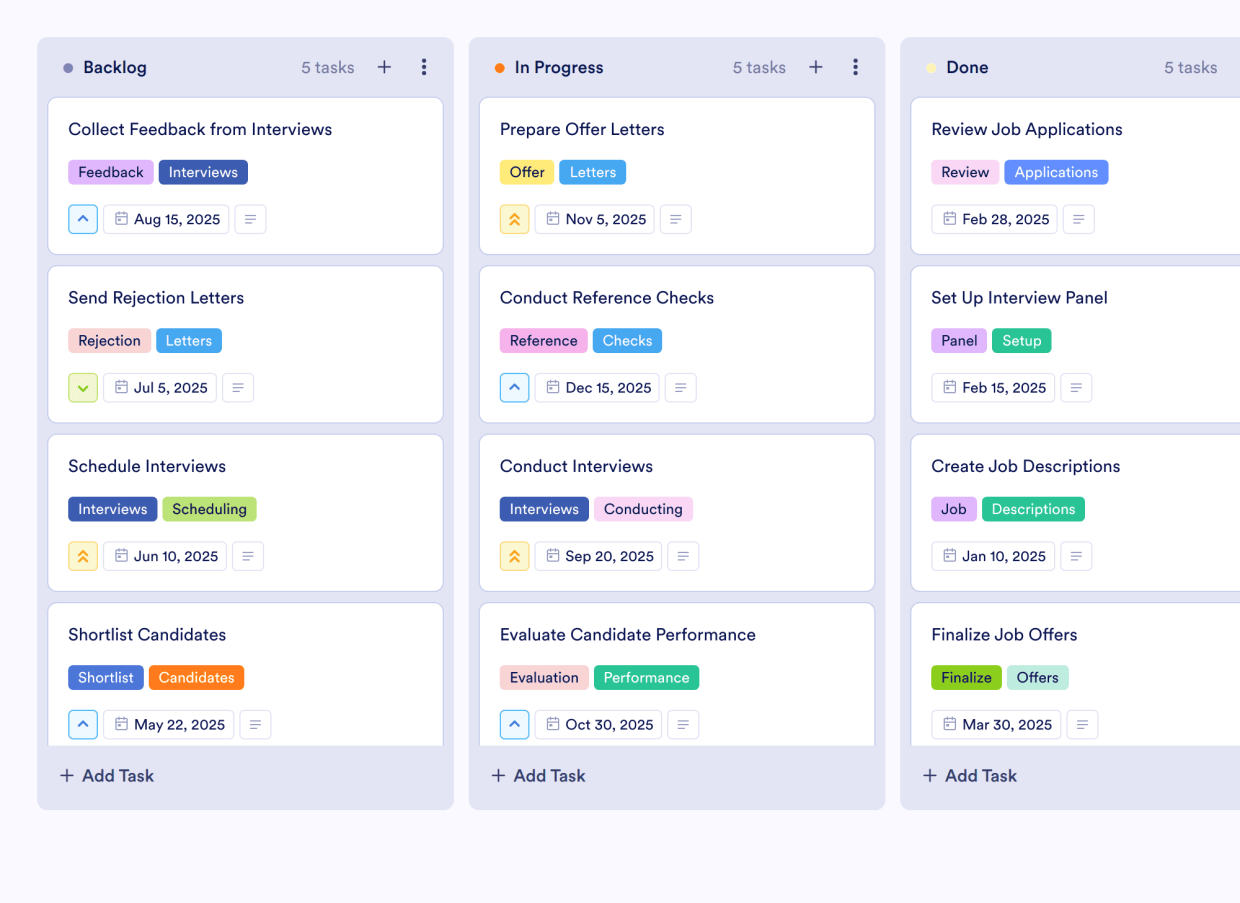Open the priority selector on Collect Feedback from Interviews

(83, 219)
